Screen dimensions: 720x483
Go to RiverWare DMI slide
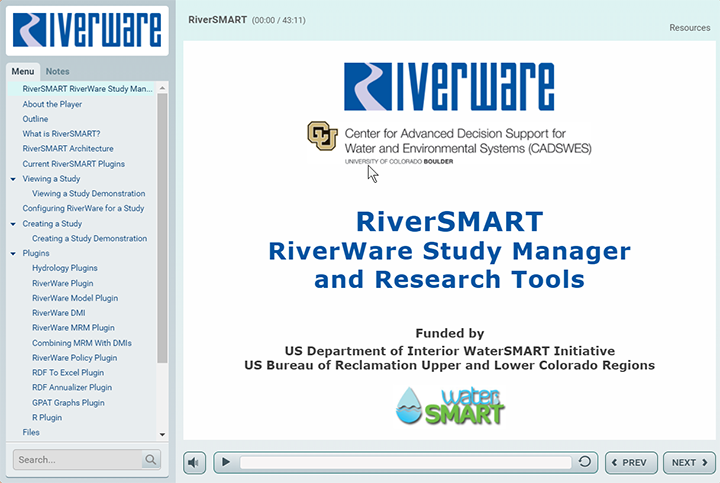coord(59,313)
